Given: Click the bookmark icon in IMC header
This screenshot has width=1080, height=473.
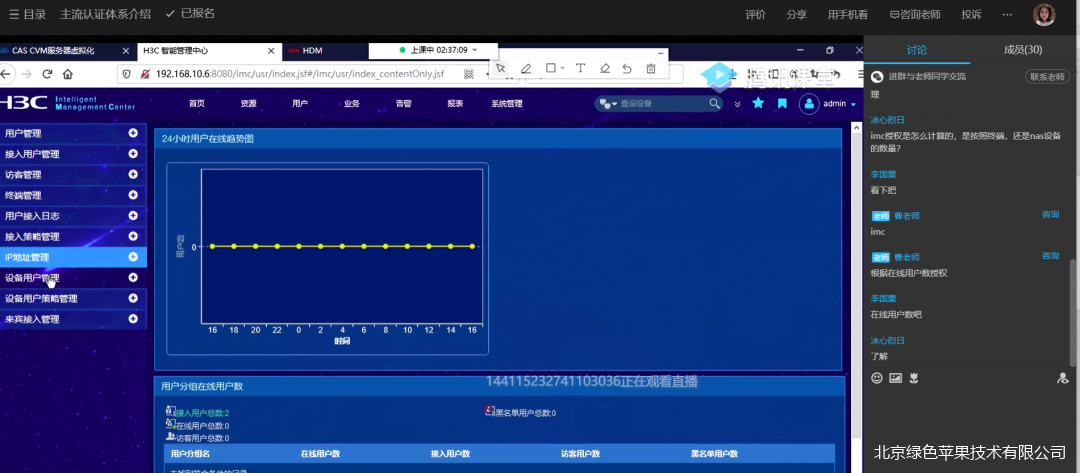Looking at the screenshot, I should (x=782, y=103).
